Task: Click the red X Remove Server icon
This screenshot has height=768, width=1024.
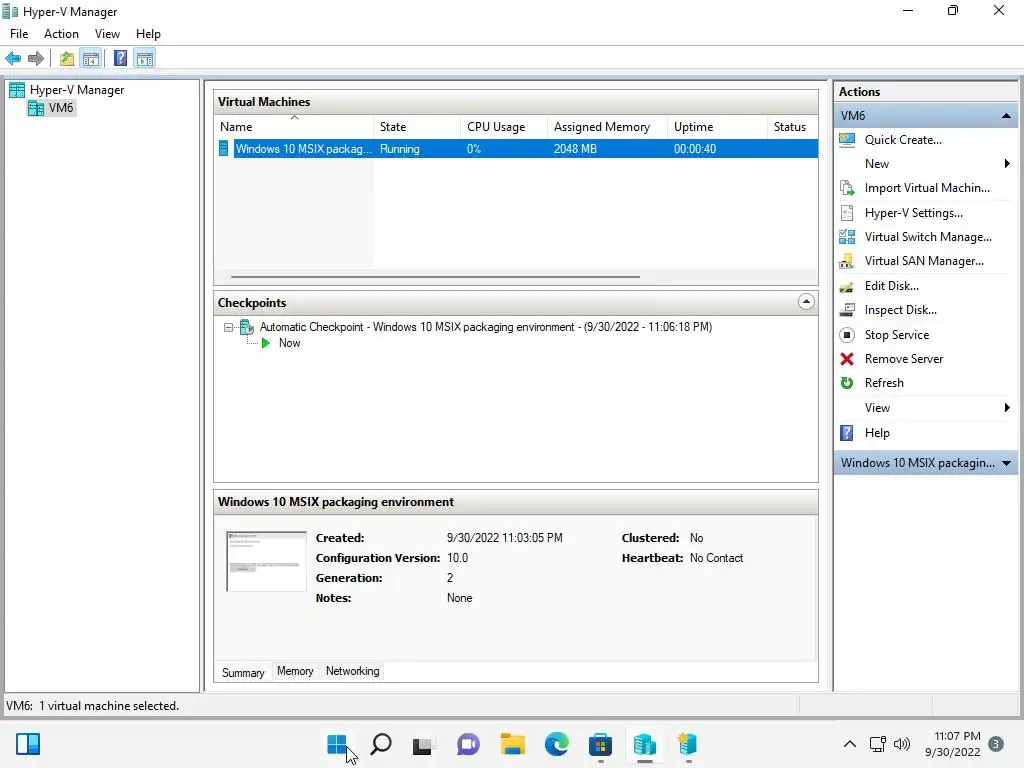Action: (847, 359)
